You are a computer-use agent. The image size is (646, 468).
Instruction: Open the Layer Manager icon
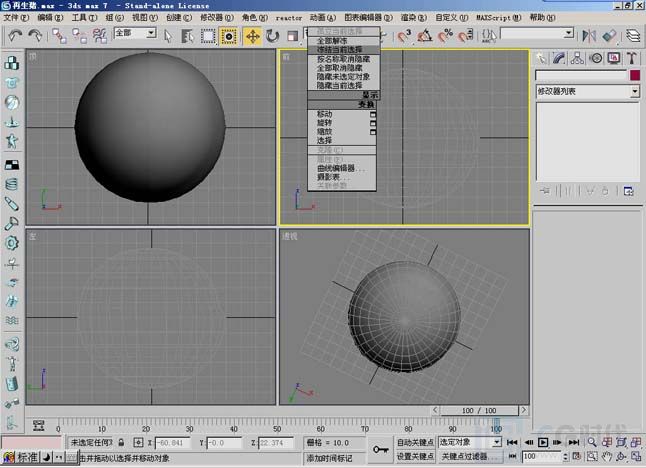(x=633, y=36)
